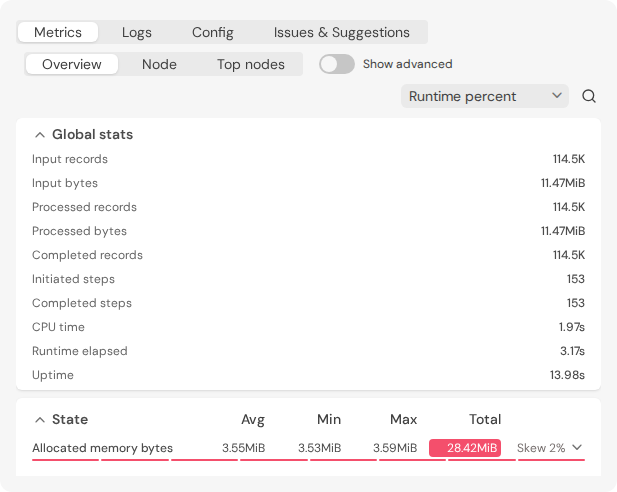Screen dimensions: 617x492
Task: Click the Input records label
Action: pos(70,159)
